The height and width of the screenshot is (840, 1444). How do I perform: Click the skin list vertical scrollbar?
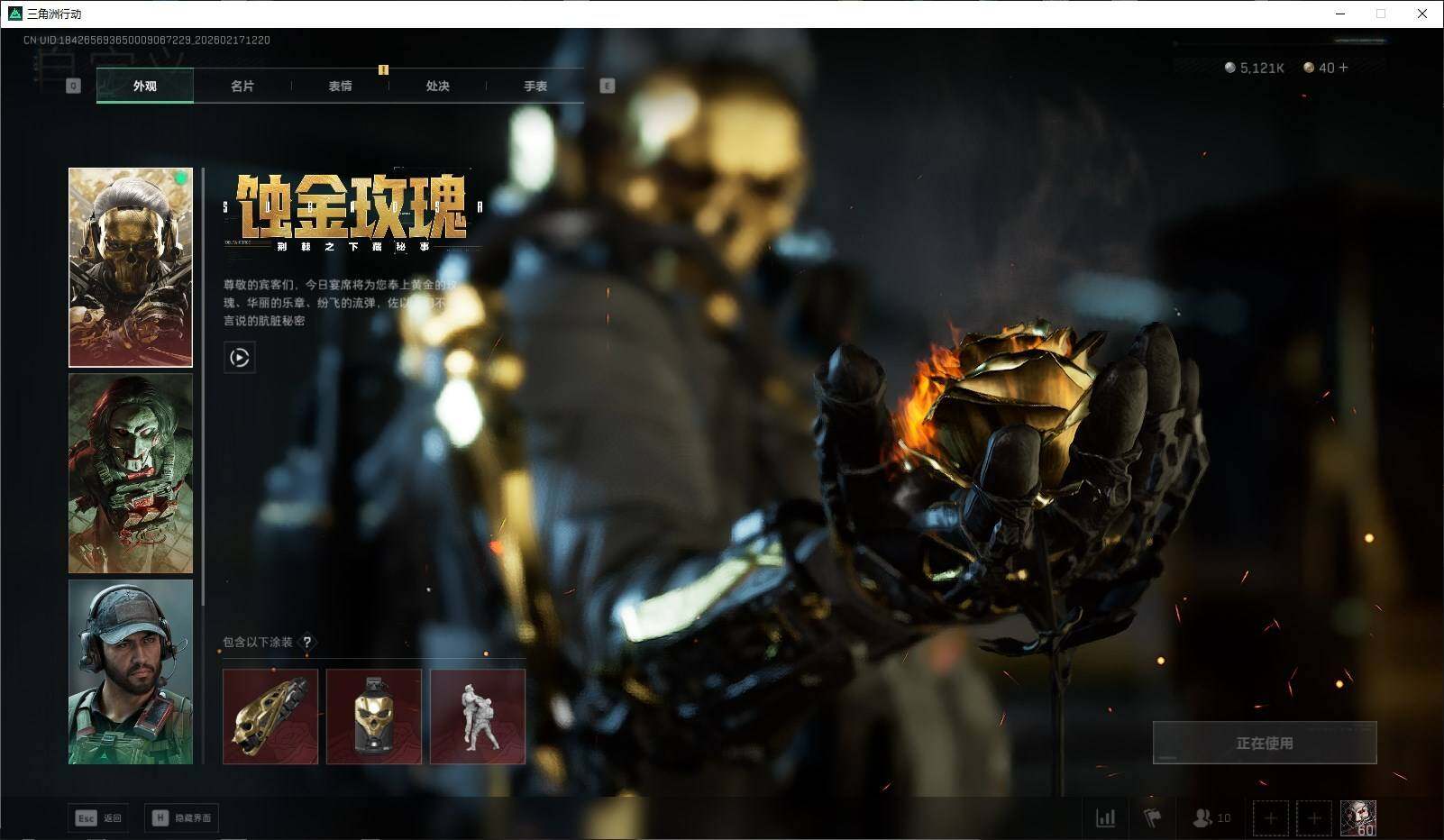pos(203,386)
